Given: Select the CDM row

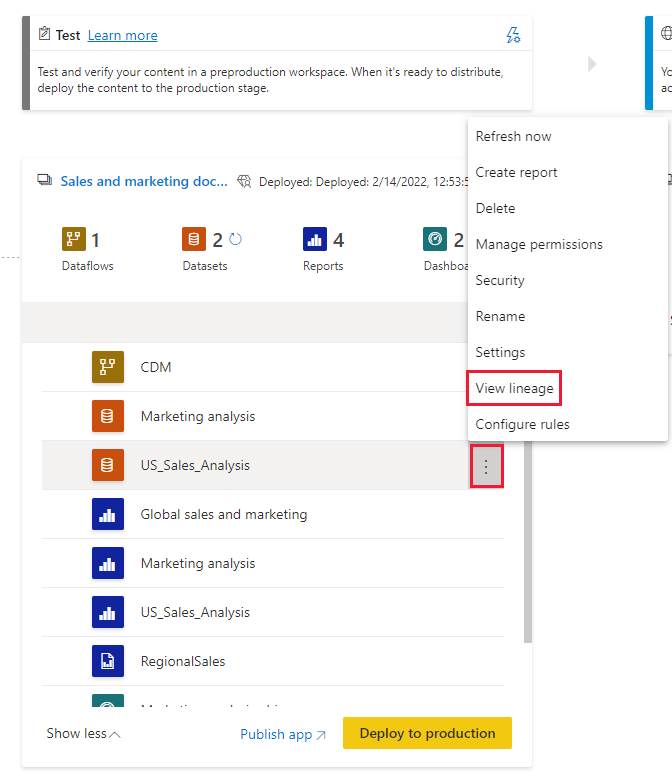Looking at the screenshot, I should (273, 367).
